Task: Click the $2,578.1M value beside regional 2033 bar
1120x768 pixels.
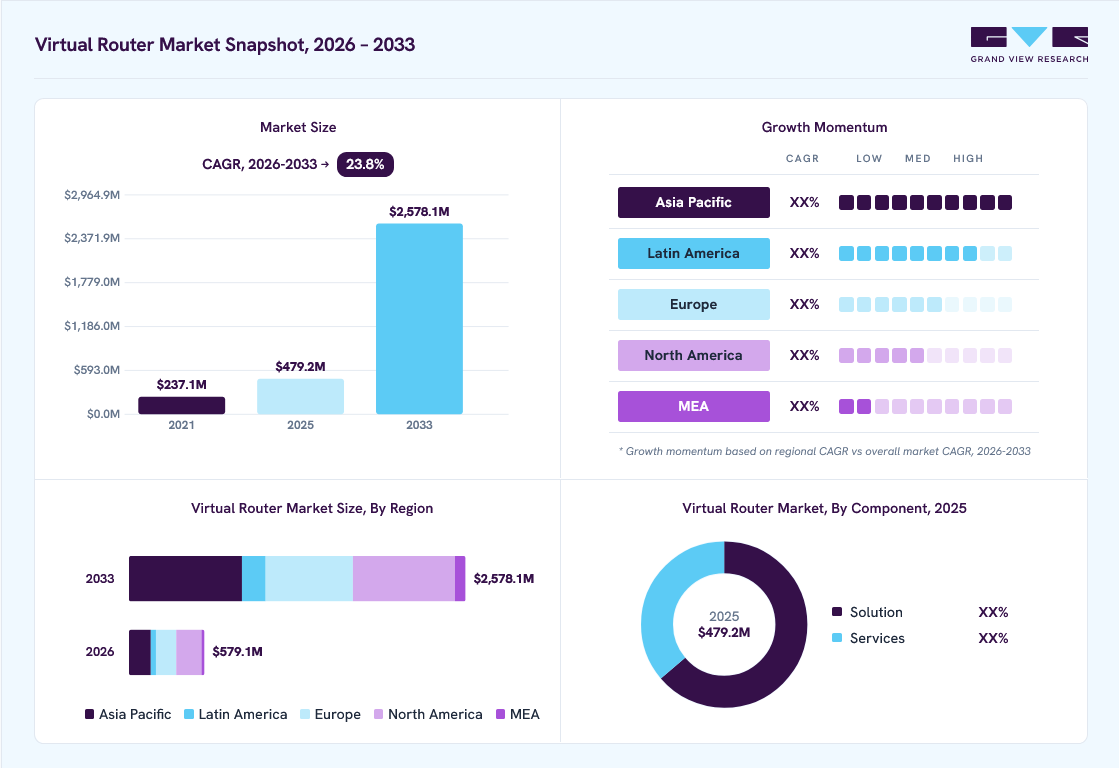Action: 504,579
